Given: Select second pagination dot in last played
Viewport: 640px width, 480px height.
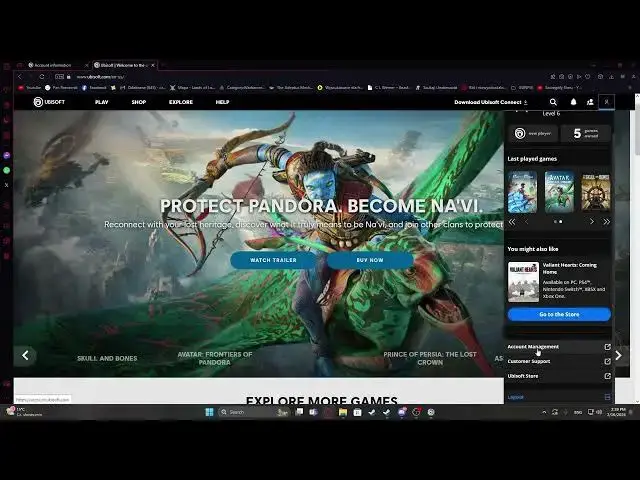Looking at the screenshot, I should 561,222.
